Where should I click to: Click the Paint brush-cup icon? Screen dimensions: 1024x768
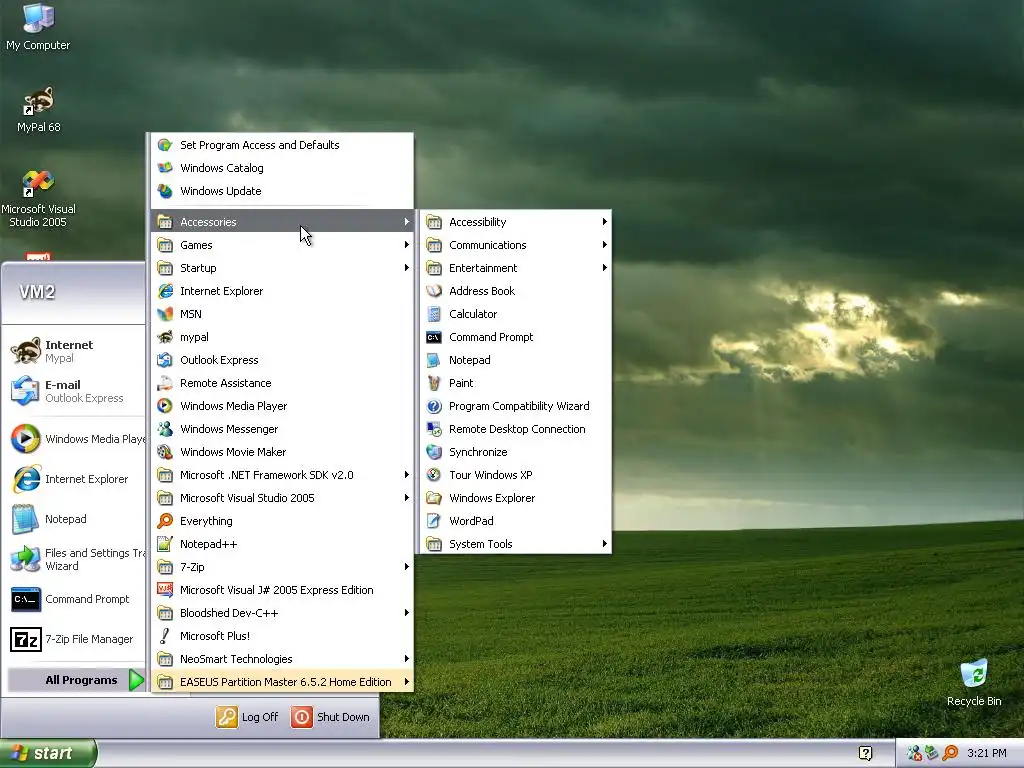(x=434, y=383)
